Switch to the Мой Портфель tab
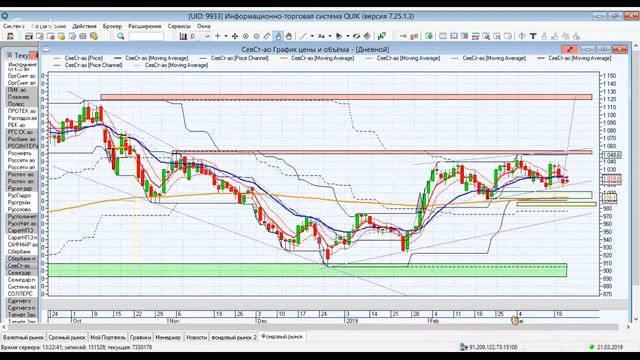Screen dimensions: 640x360 [x=108, y=338]
